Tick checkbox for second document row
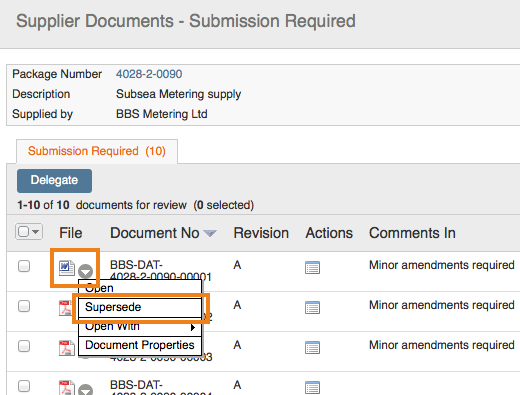520x395 pixels. pyautogui.click(x=24, y=306)
